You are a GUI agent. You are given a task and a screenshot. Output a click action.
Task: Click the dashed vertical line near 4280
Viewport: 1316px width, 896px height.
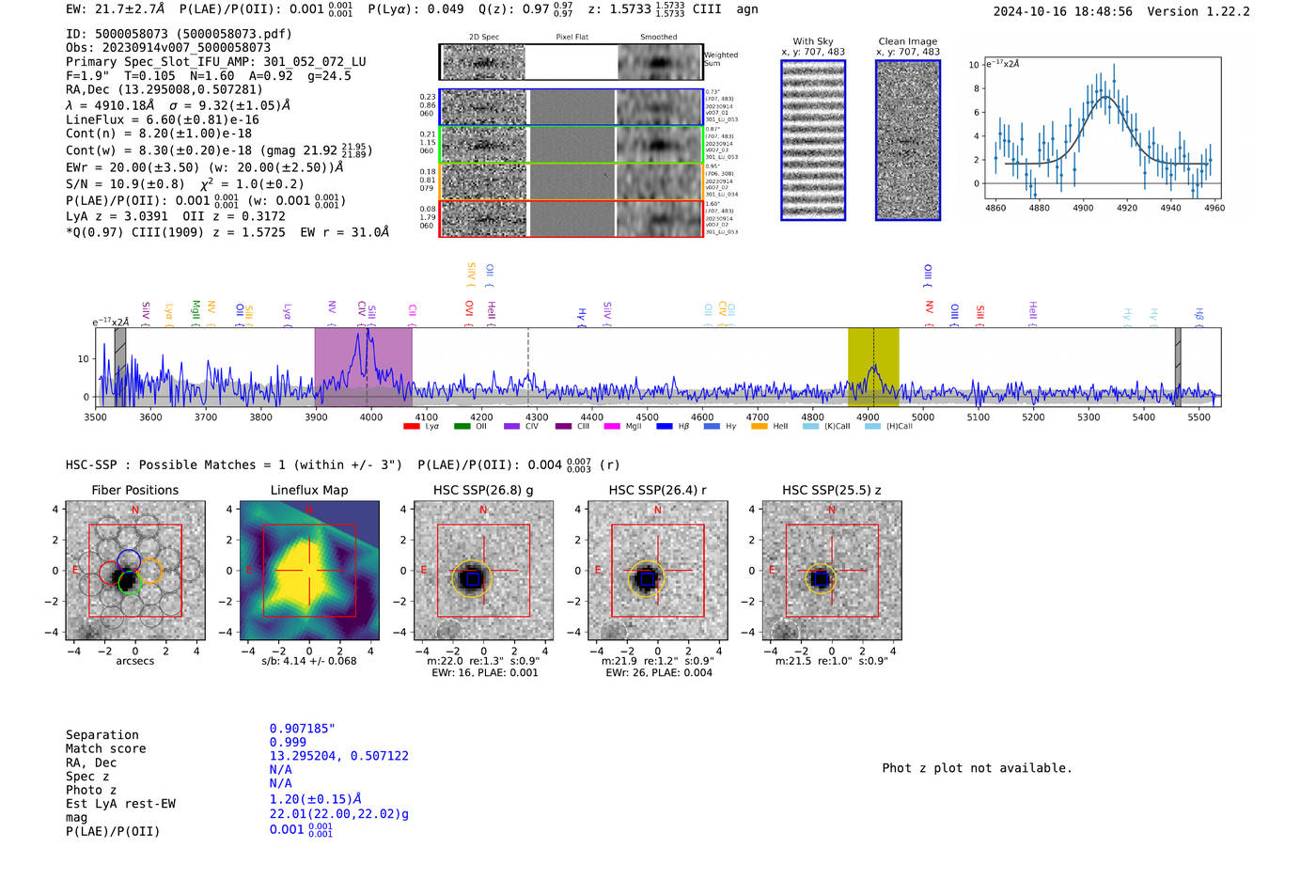pos(528,367)
